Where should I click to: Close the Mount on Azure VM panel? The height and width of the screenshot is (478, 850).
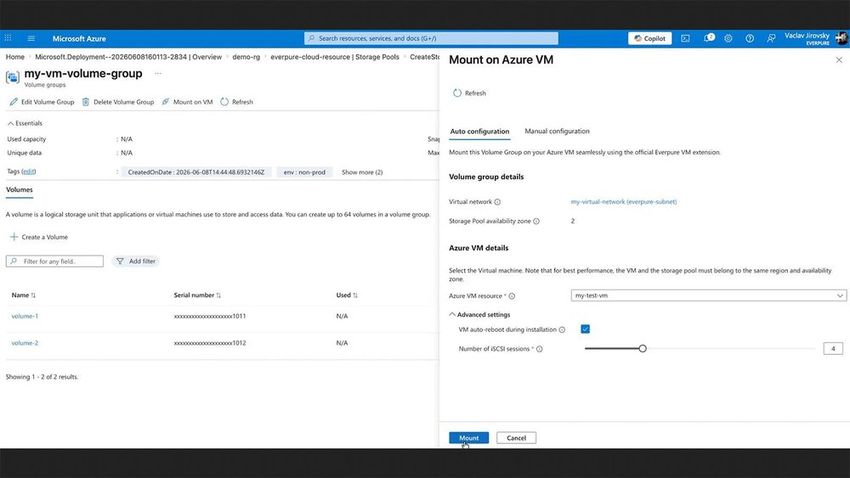839,60
